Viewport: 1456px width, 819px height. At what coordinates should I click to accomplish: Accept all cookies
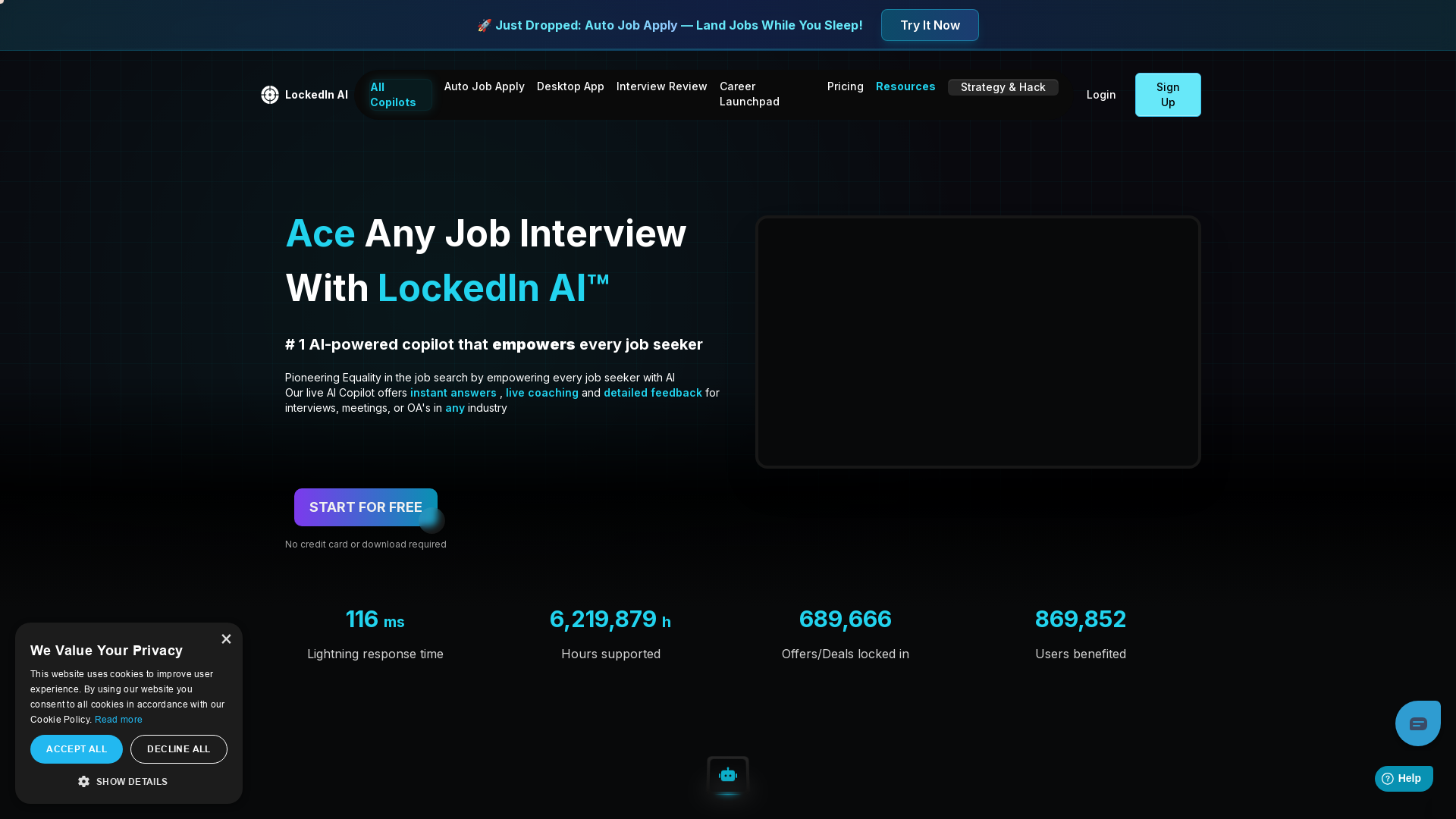76,748
